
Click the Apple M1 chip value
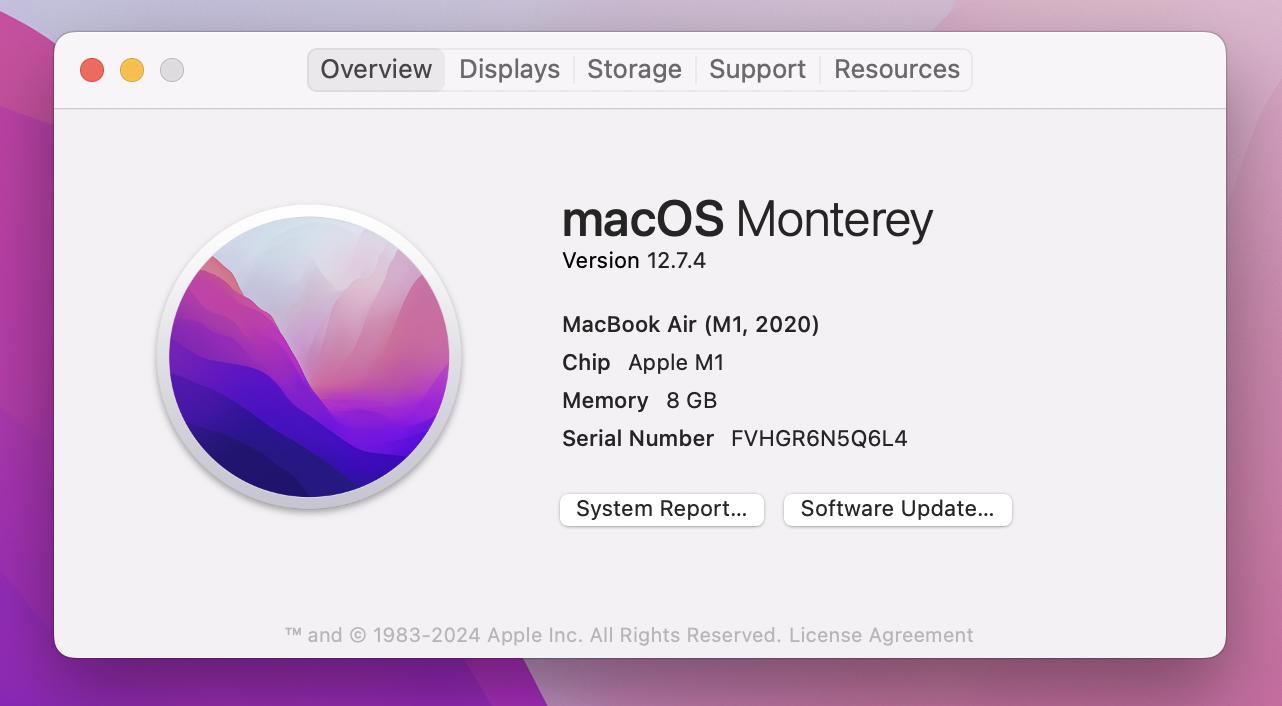pyautogui.click(x=676, y=363)
